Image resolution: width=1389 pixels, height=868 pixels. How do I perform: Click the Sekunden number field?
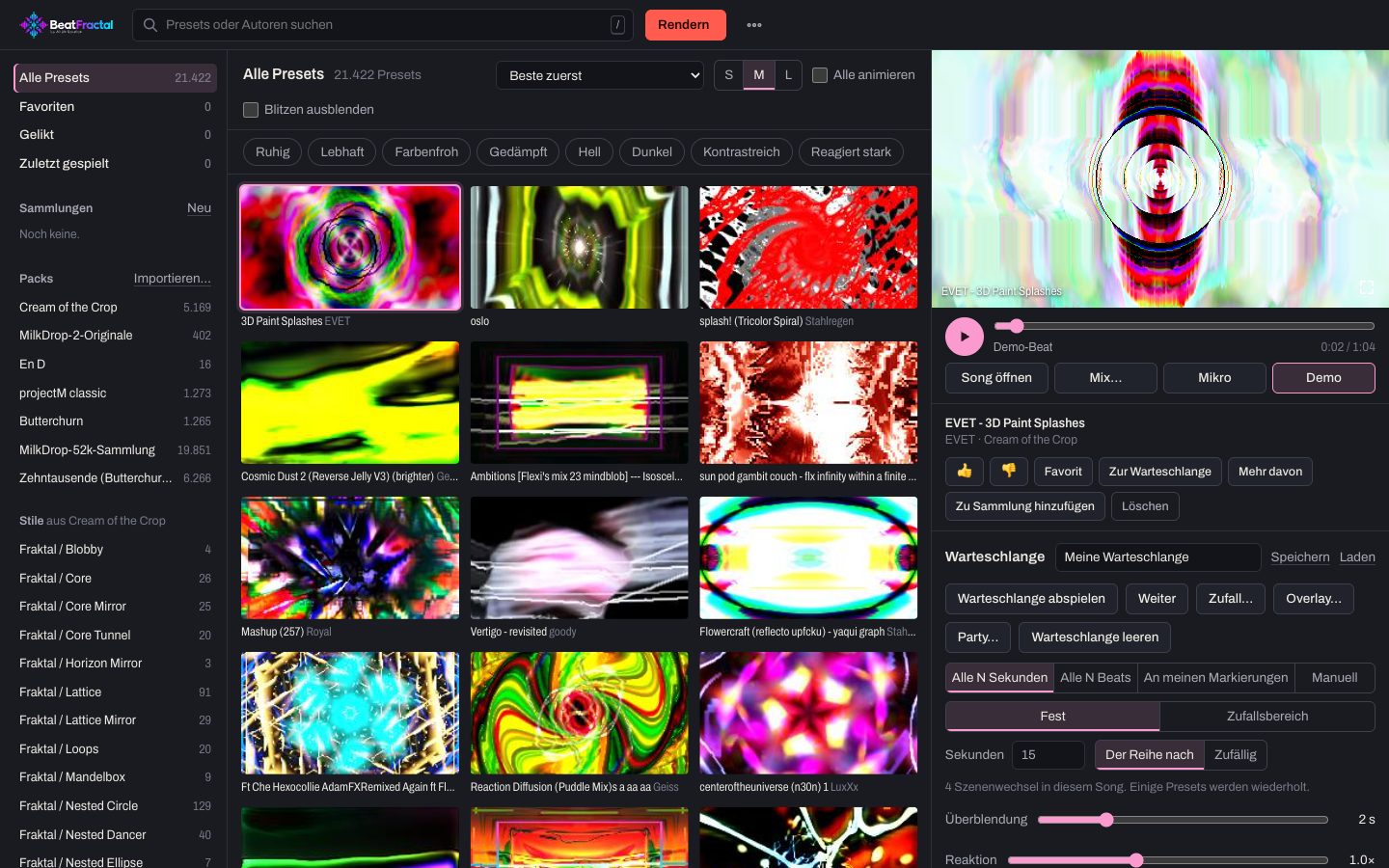pyautogui.click(x=1049, y=755)
